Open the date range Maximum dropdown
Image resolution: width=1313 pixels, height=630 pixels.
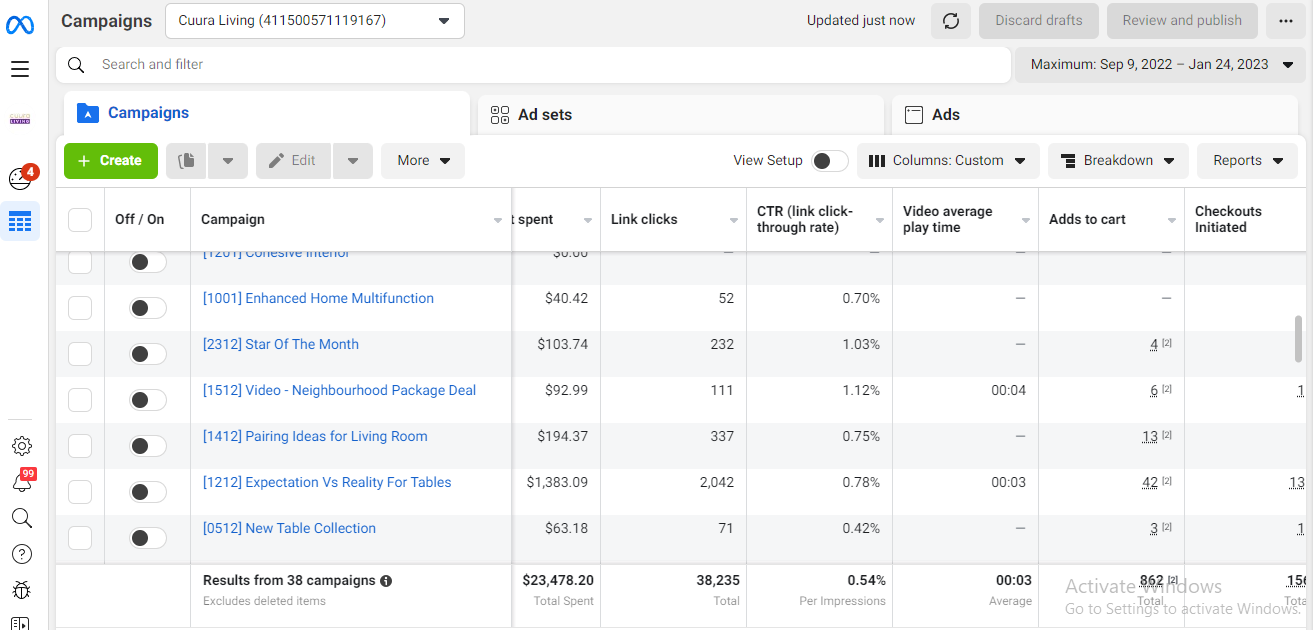pos(1160,64)
